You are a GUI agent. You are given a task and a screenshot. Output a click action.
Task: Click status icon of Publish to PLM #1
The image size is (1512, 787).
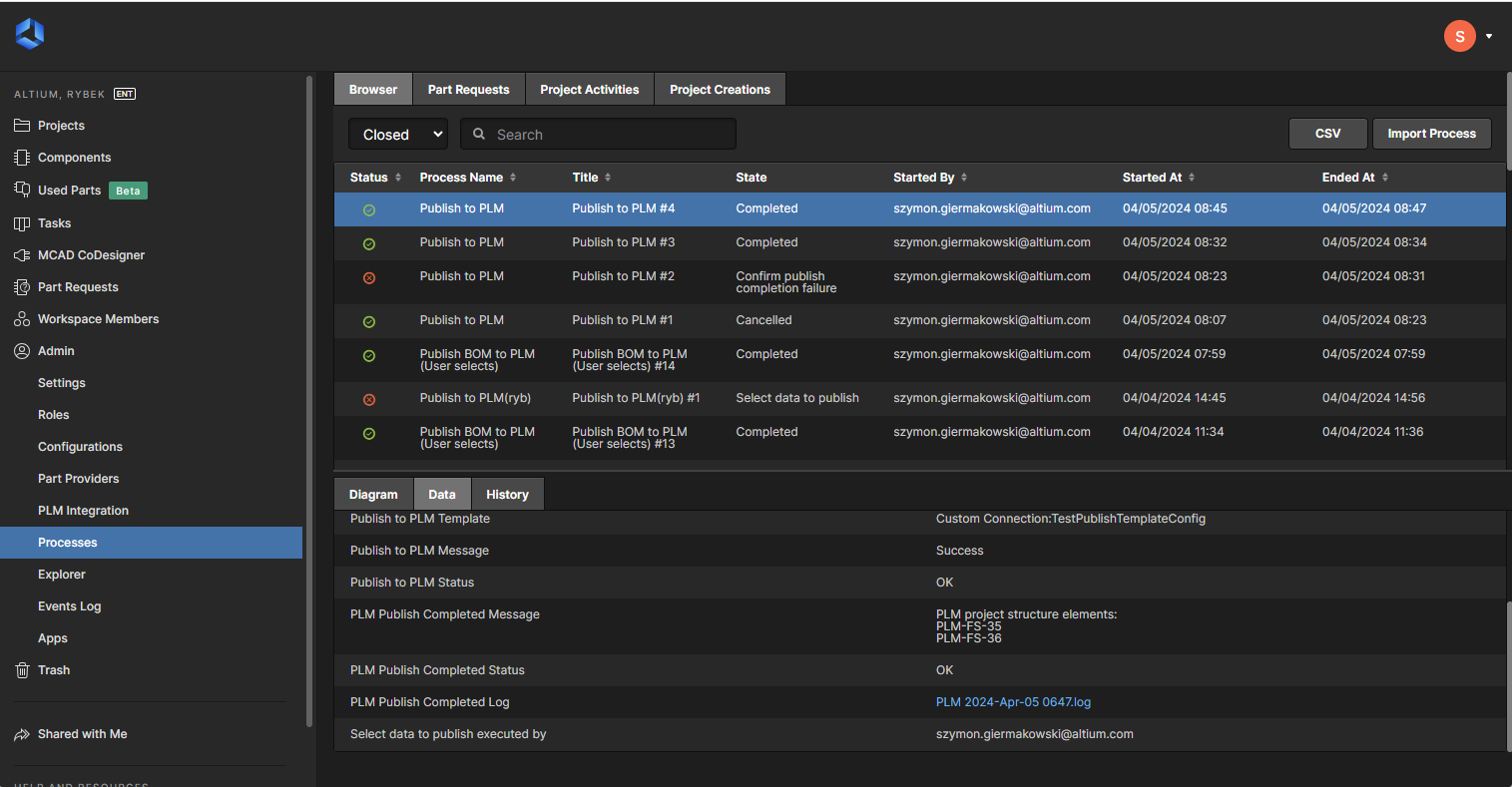tap(369, 321)
